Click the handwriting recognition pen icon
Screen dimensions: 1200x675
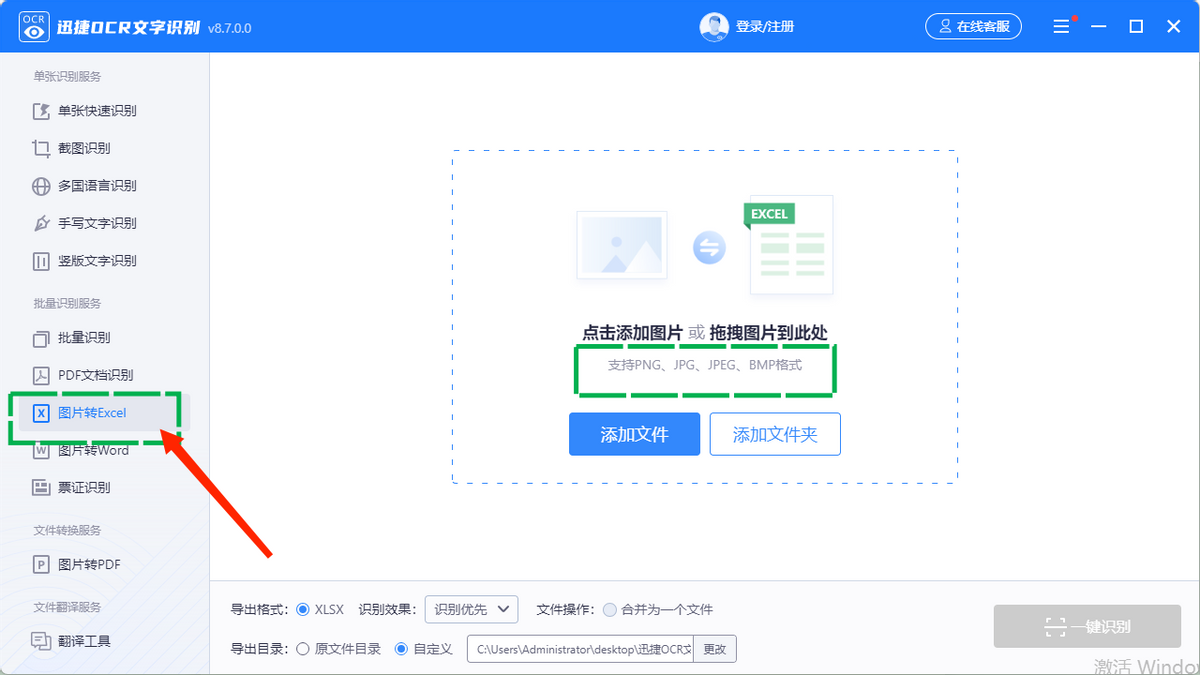41,223
